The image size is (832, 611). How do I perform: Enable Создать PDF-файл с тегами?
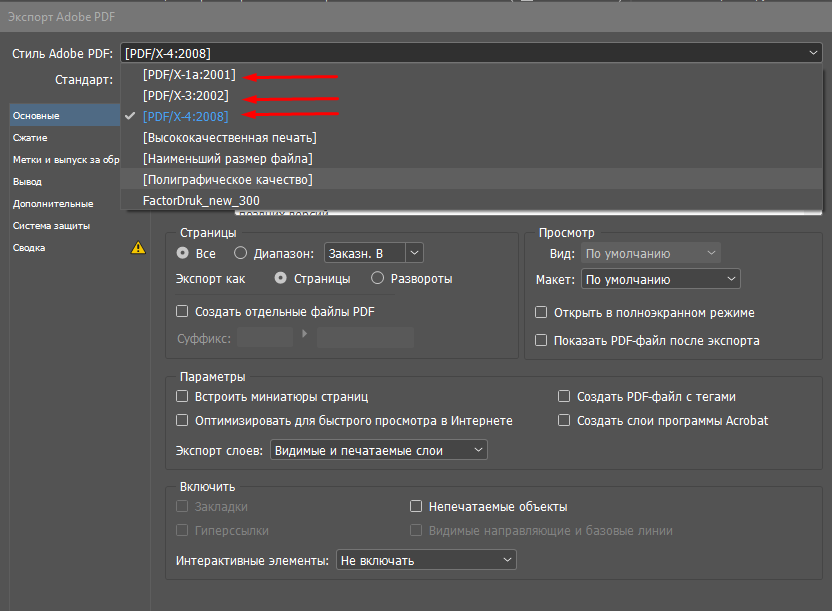tap(564, 396)
